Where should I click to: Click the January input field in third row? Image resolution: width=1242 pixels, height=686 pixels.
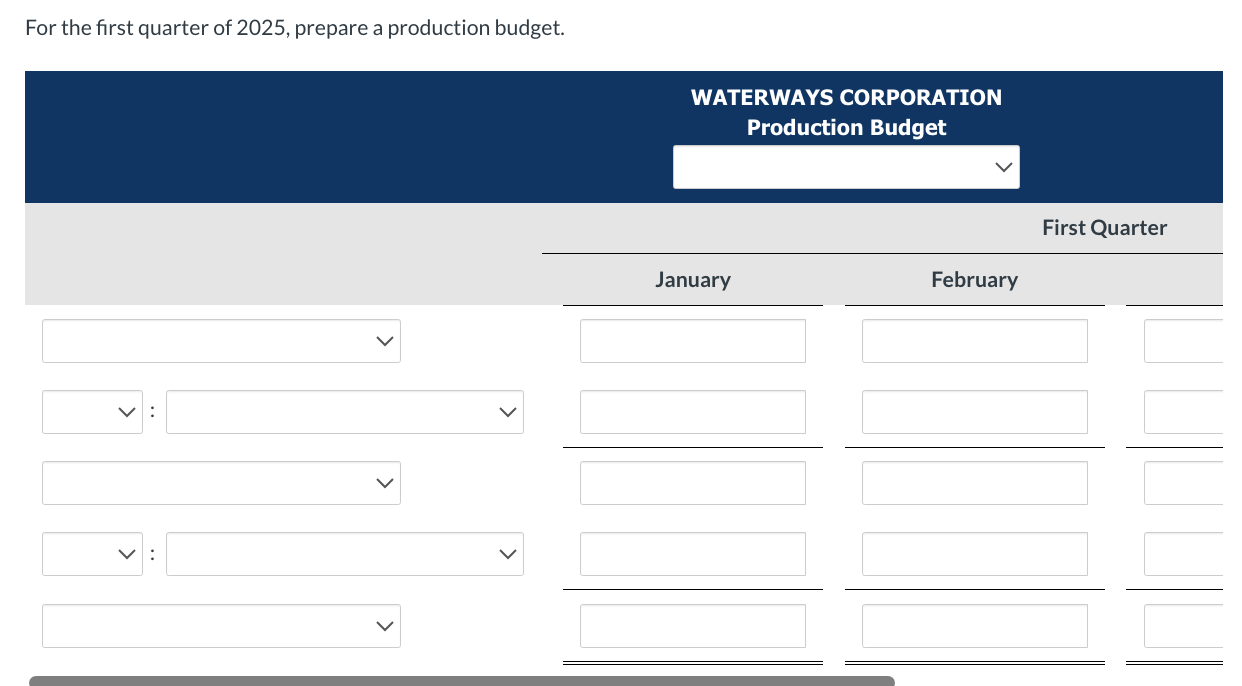click(693, 483)
